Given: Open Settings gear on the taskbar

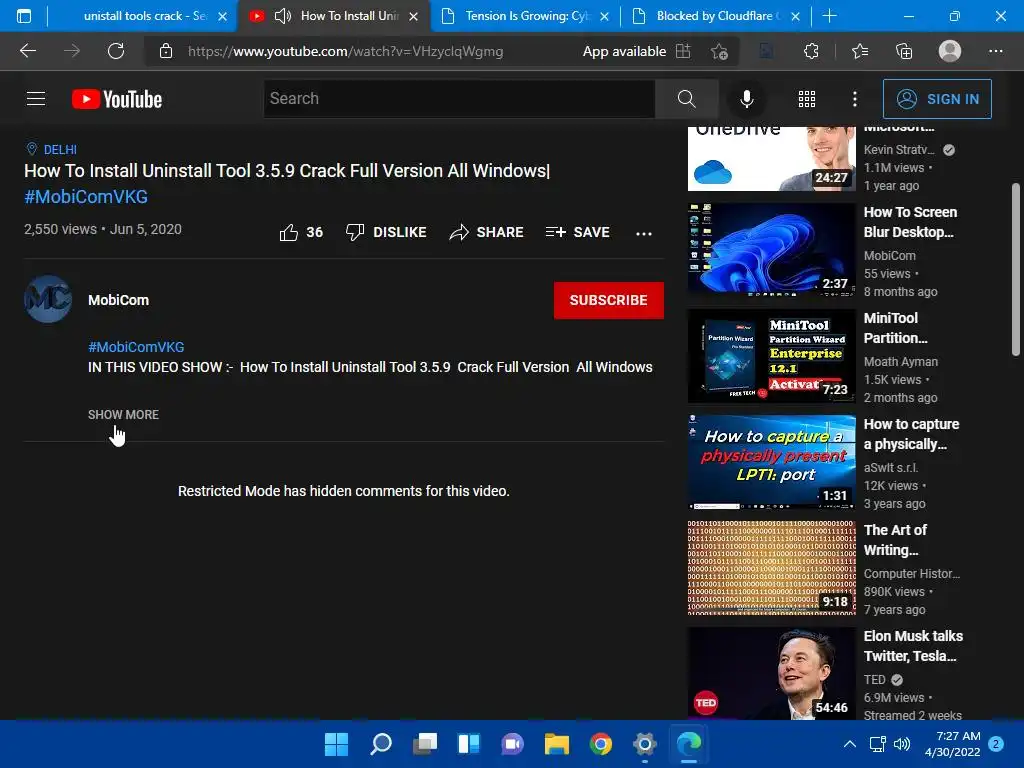Looking at the screenshot, I should (x=645, y=744).
